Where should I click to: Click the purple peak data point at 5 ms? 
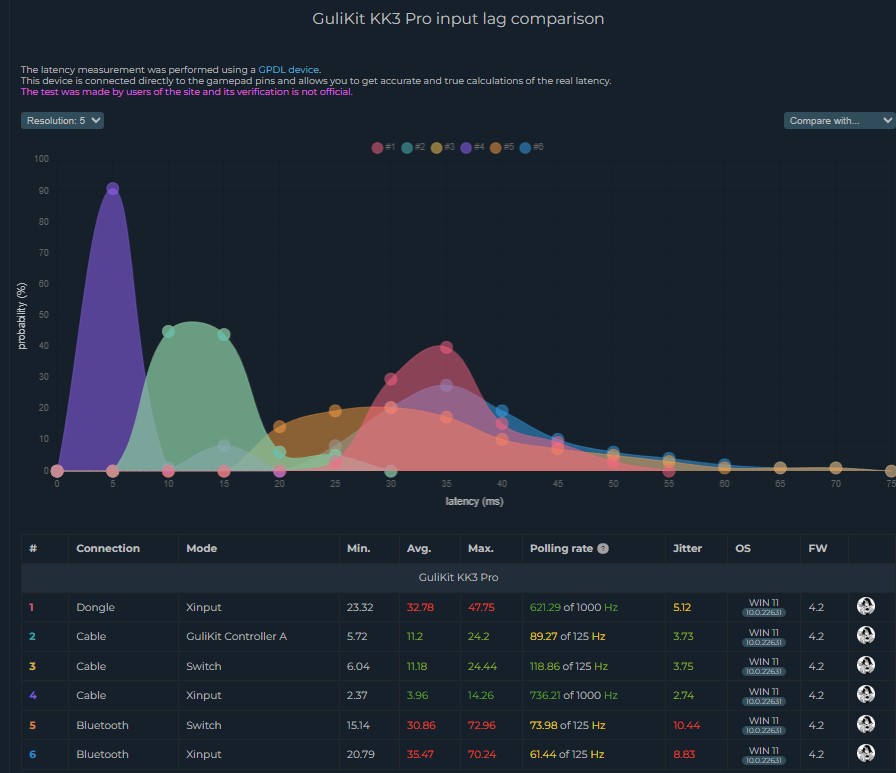click(113, 189)
